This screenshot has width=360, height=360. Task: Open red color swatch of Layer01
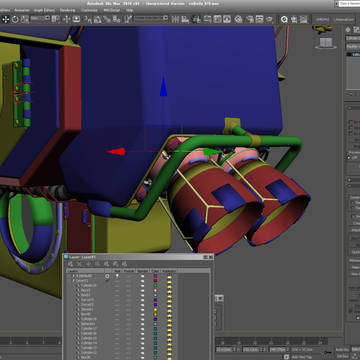tap(155, 281)
